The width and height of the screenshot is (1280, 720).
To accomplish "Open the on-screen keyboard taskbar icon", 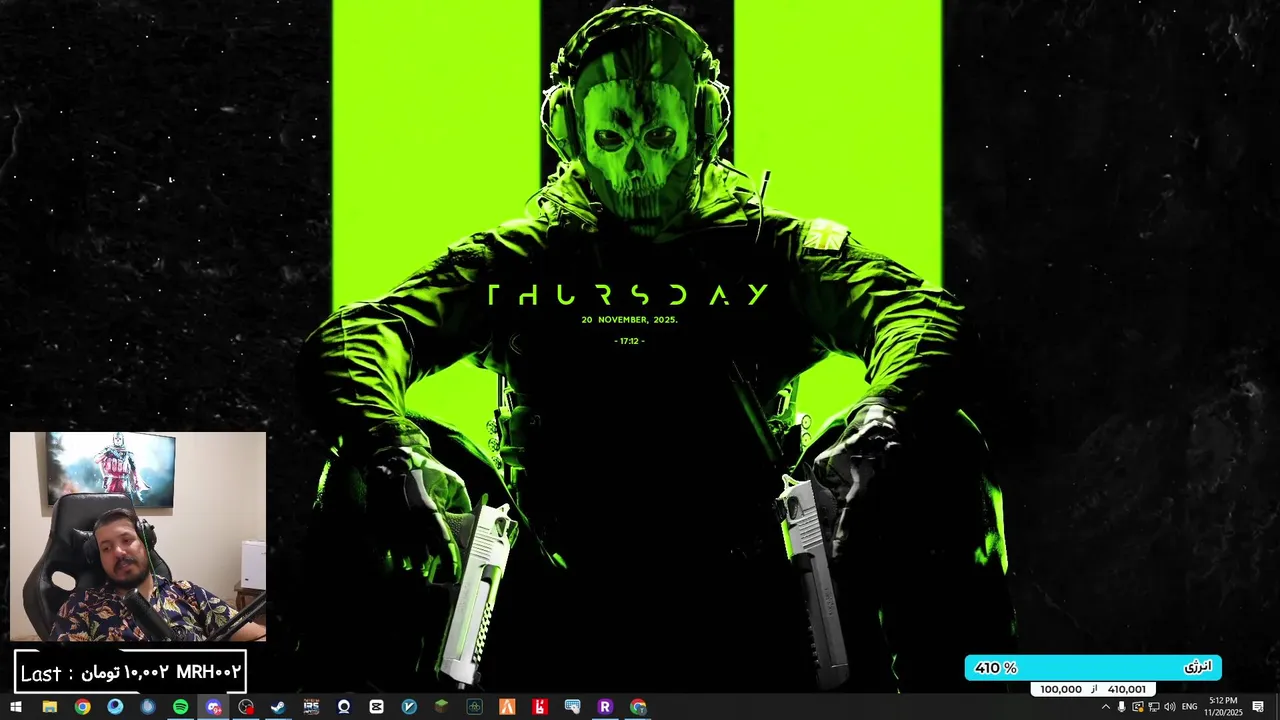I will 573,707.
